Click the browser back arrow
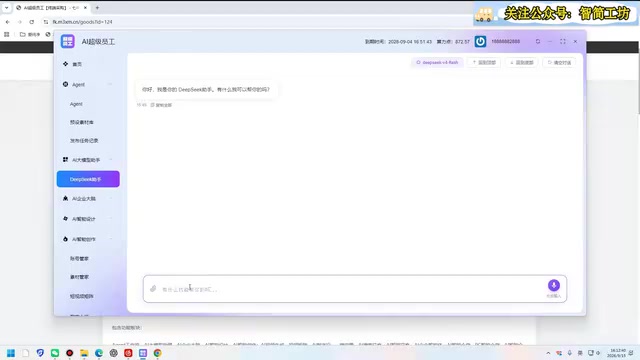Screen dimensions: 640x360 click(8, 22)
